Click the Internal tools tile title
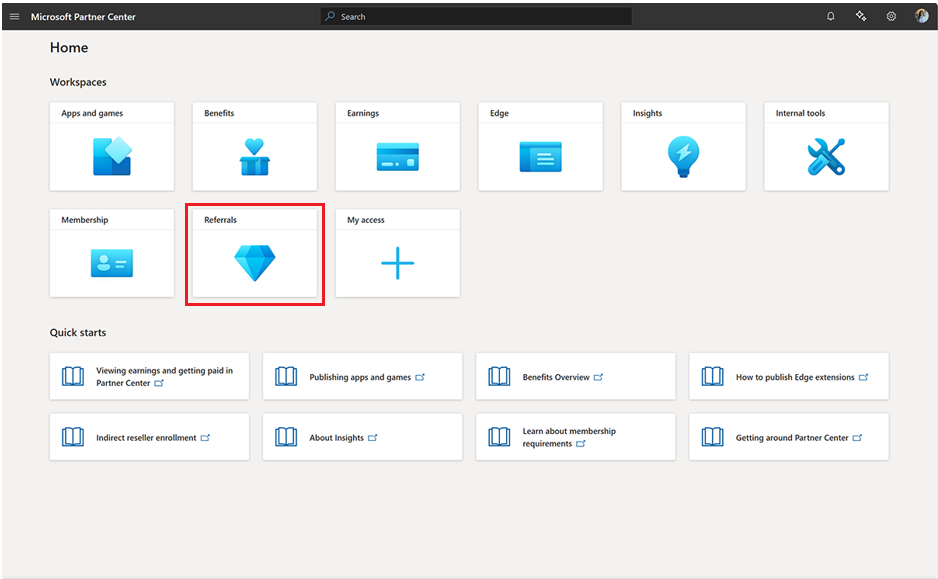 tap(800, 113)
